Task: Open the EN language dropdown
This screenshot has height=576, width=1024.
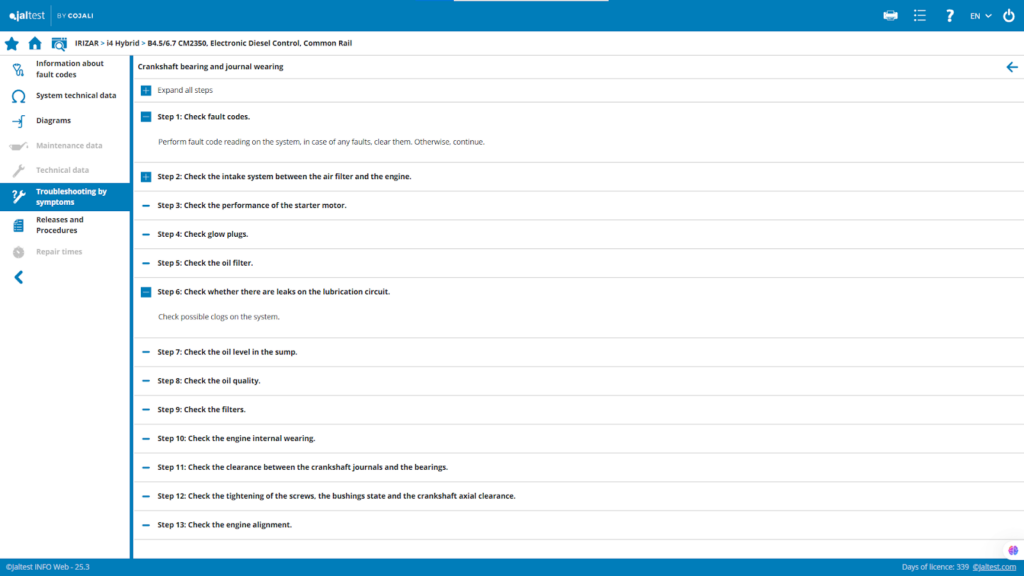Action: click(980, 16)
